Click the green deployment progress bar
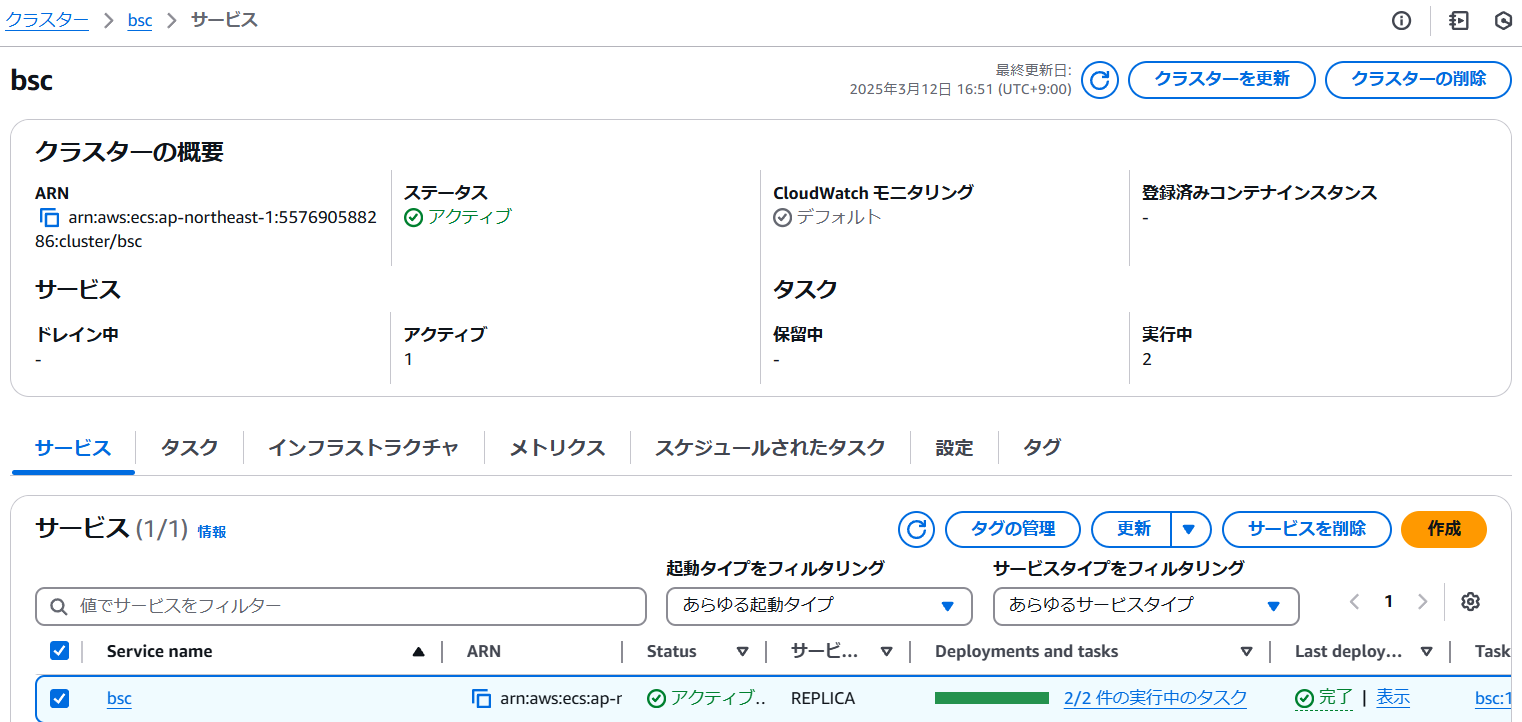Viewport: 1522px width, 722px height. [992, 698]
